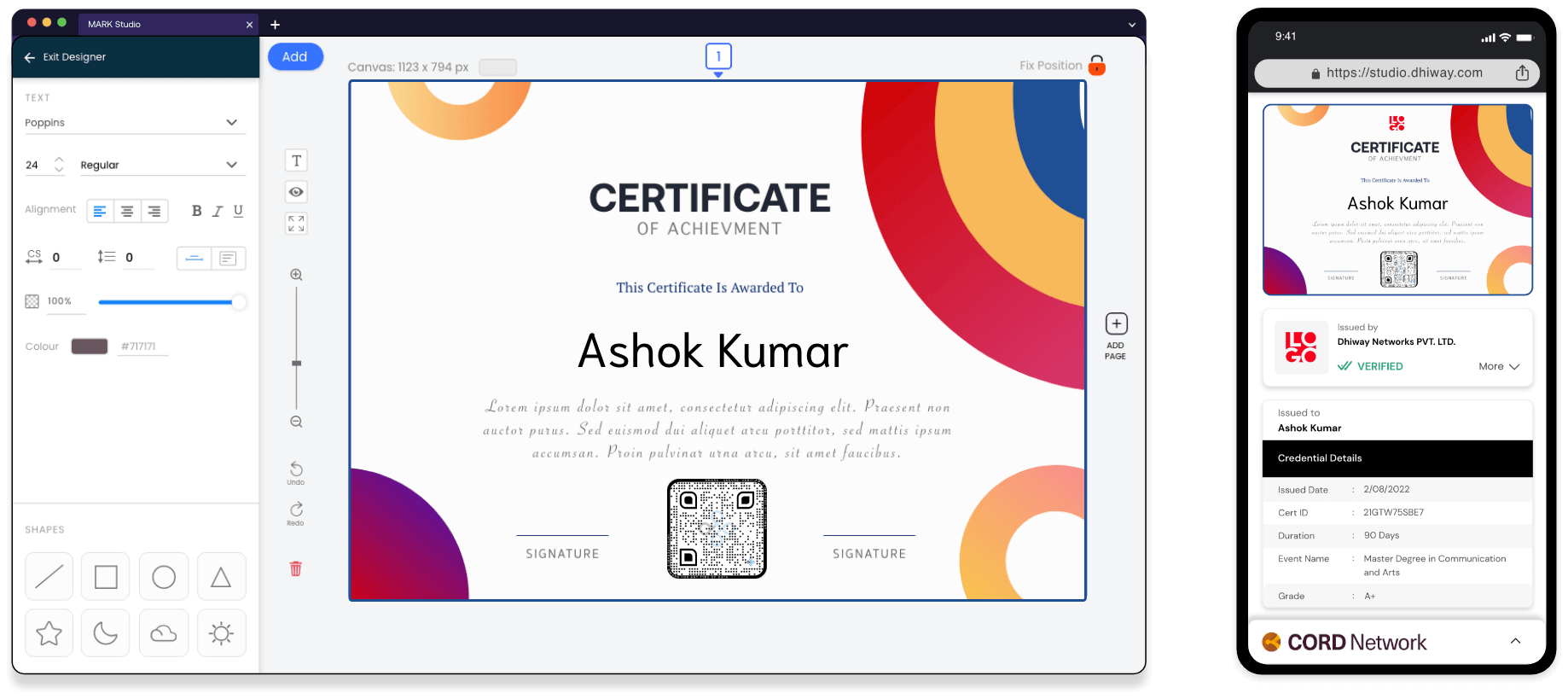Image resolution: width=1568 pixels, height=699 pixels.
Task: Adjust font size 24 stepper arrows
Action: click(x=59, y=165)
